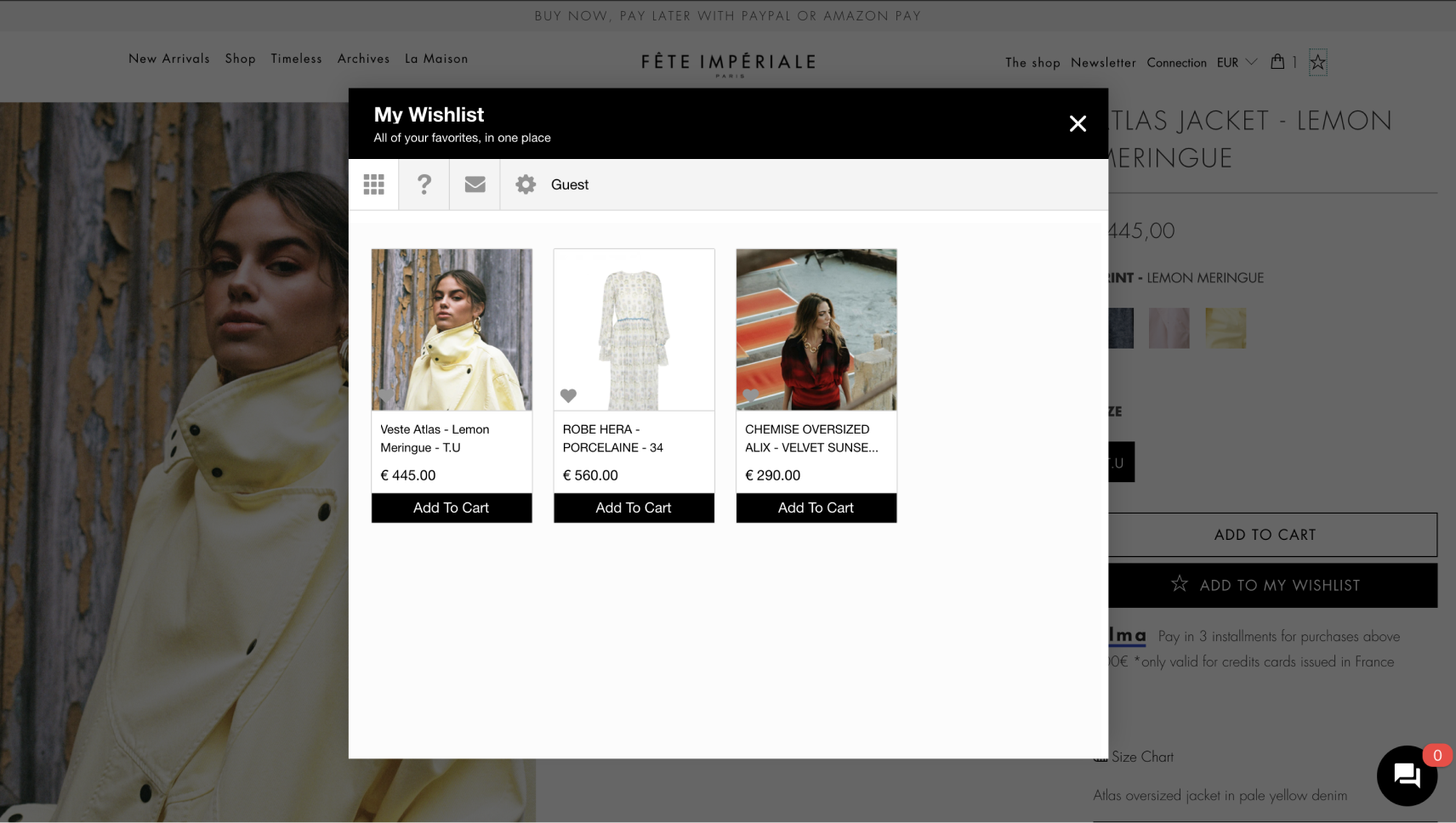Add CHEMISE OVERSIZED ALIX to cart
The image size is (1456, 823).
[816, 508]
